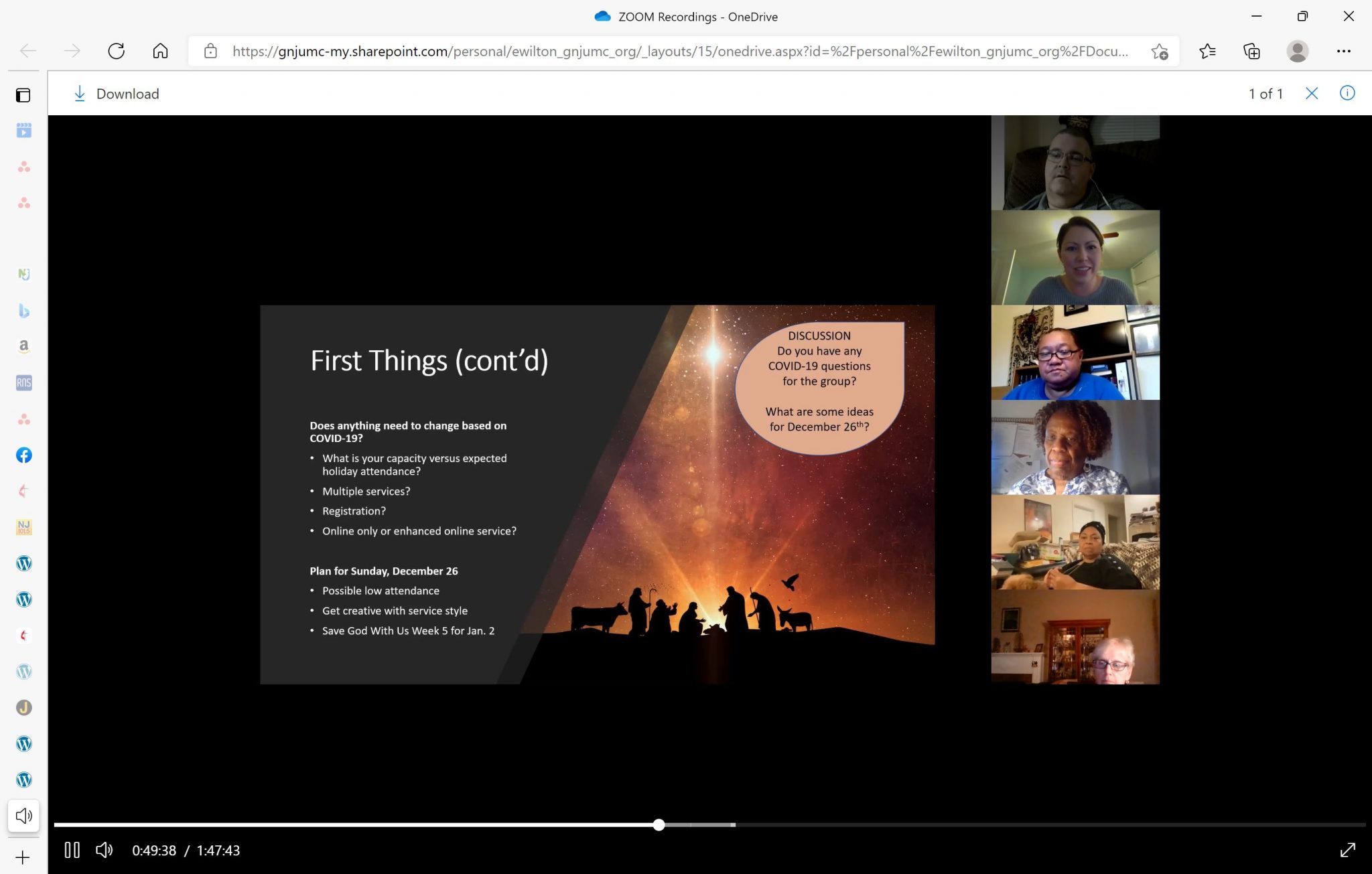Toggle the vertical tabs pane icon
This screenshot has height=874, width=1372.
coord(23,95)
